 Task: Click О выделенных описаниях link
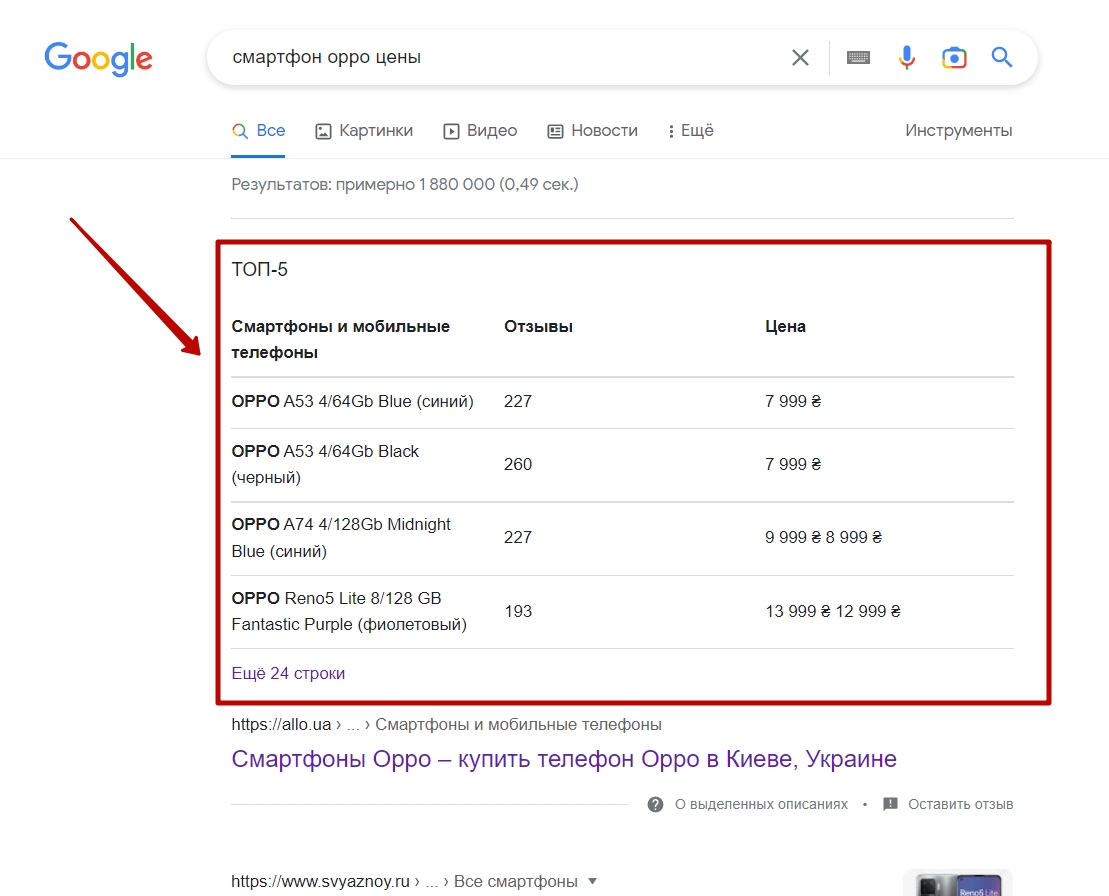coord(761,804)
